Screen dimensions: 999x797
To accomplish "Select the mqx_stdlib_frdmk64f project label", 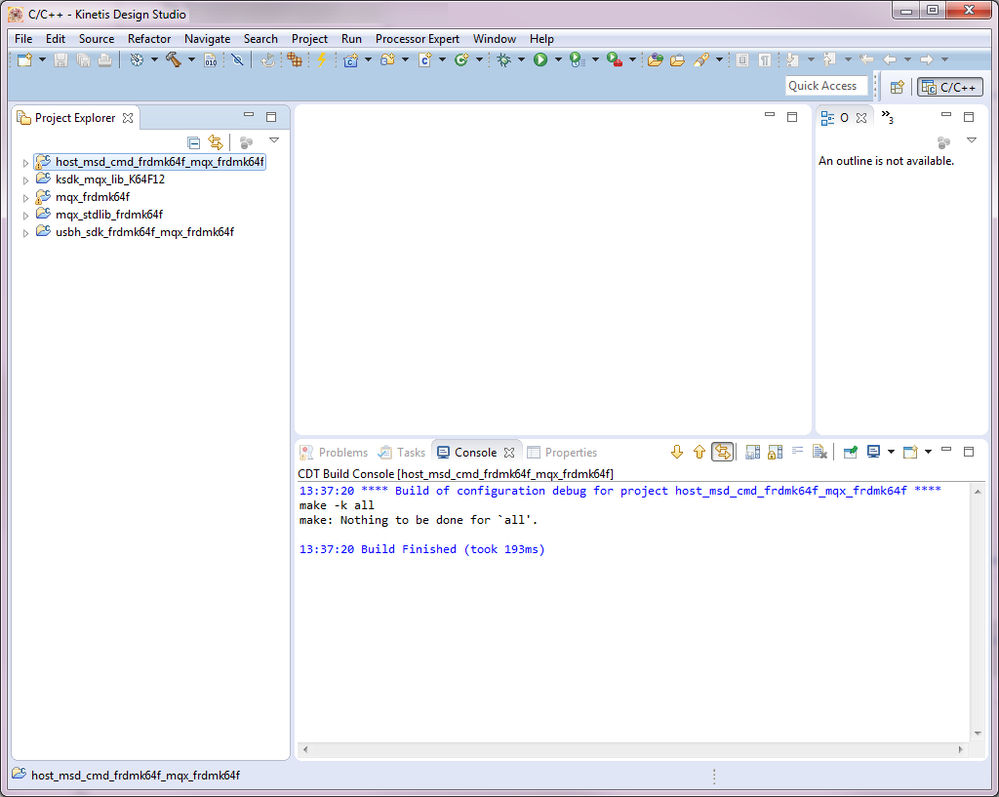I will coord(109,215).
